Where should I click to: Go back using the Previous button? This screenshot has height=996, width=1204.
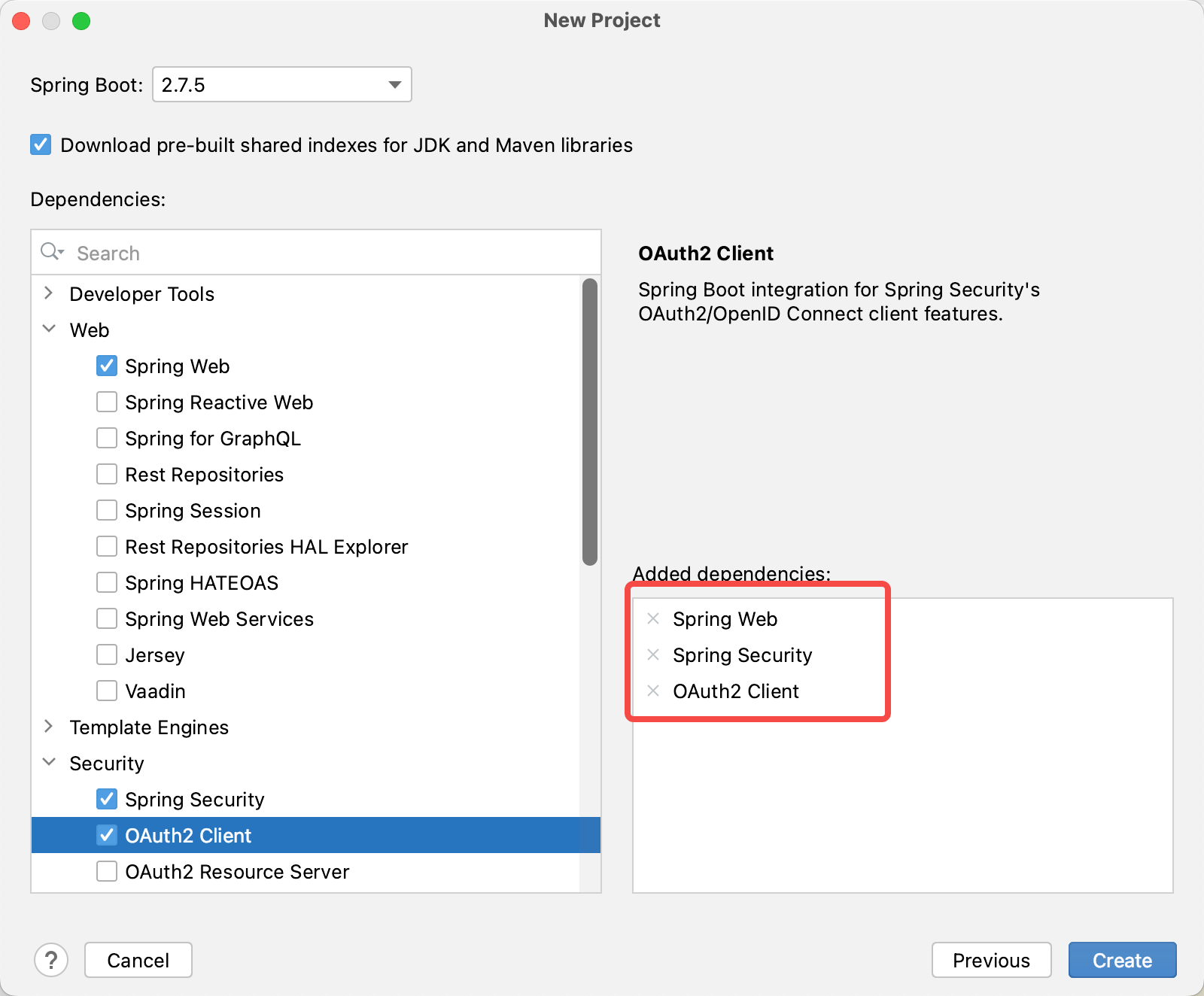pos(991,960)
